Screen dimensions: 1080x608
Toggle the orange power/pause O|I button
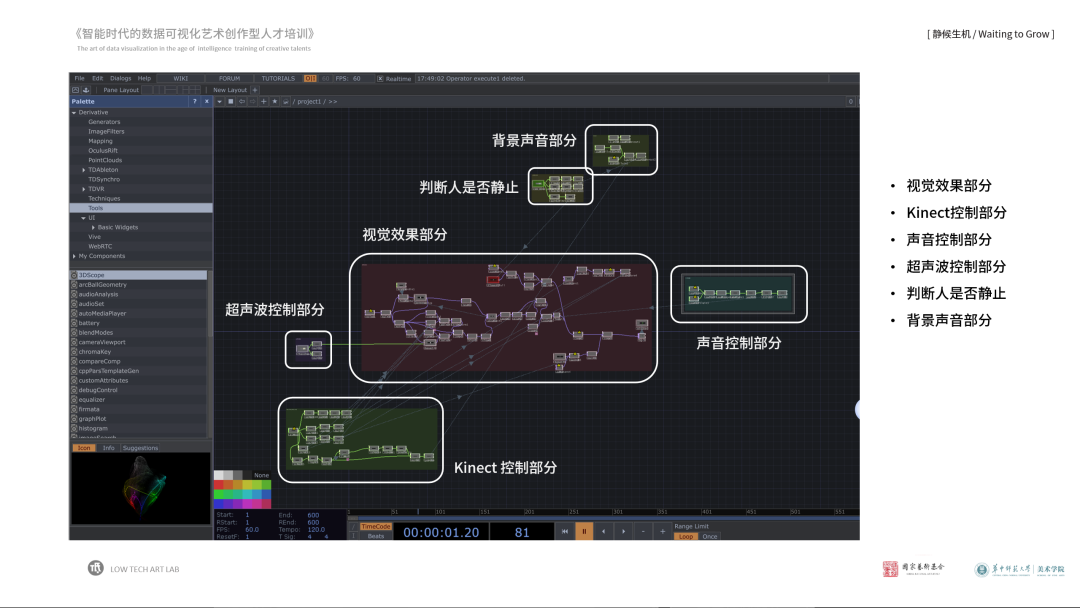click(x=310, y=78)
